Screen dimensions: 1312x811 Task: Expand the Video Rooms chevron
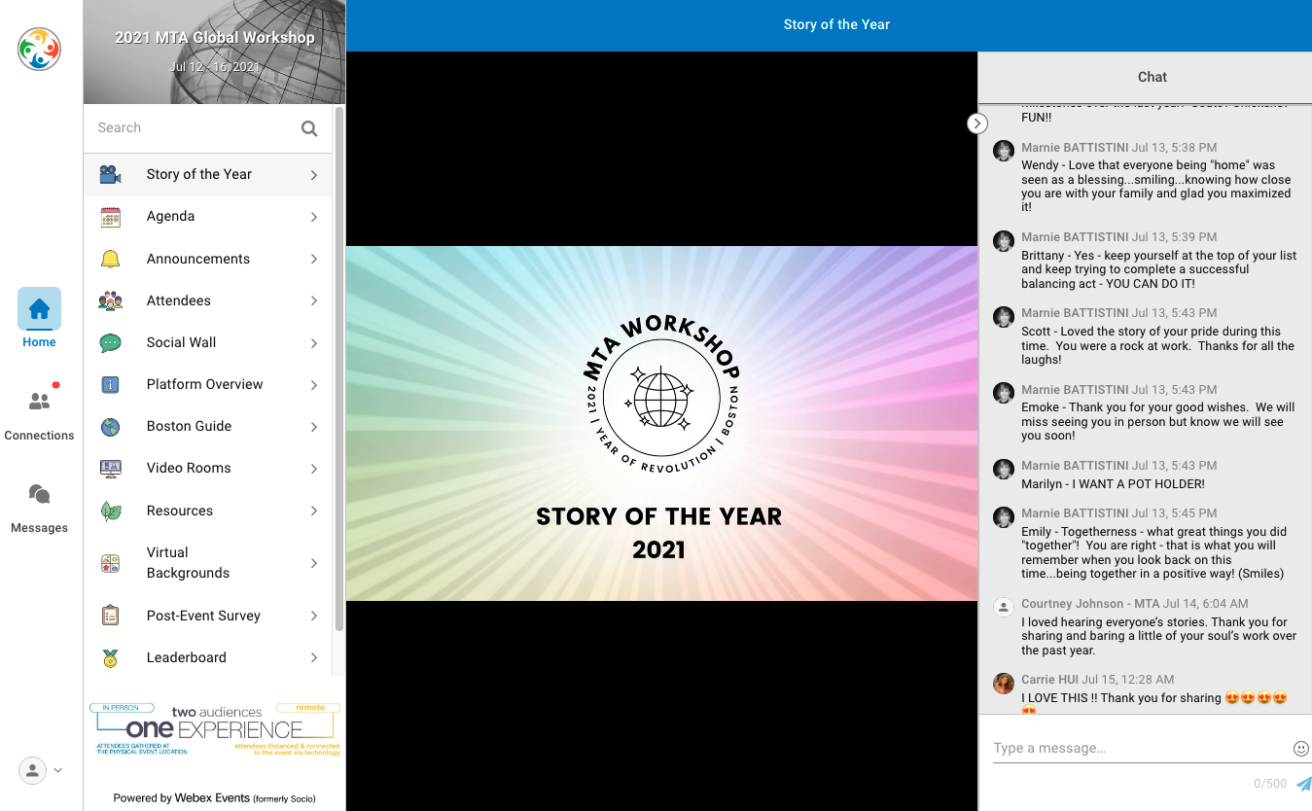(313, 469)
